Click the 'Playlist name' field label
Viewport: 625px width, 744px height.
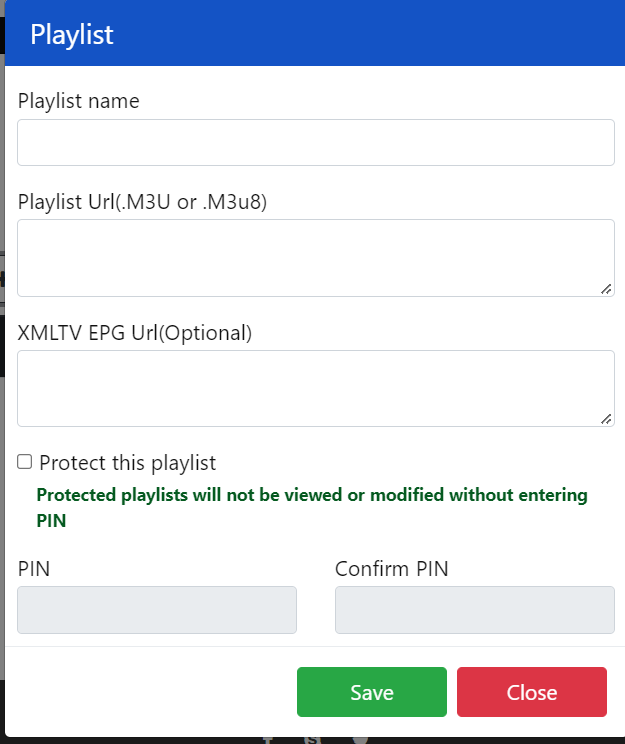[x=79, y=101]
